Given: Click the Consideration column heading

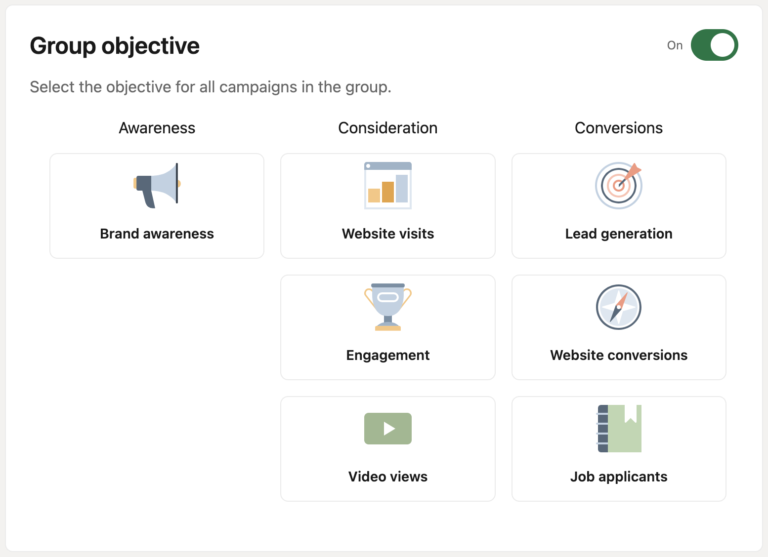Looking at the screenshot, I should (x=388, y=128).
